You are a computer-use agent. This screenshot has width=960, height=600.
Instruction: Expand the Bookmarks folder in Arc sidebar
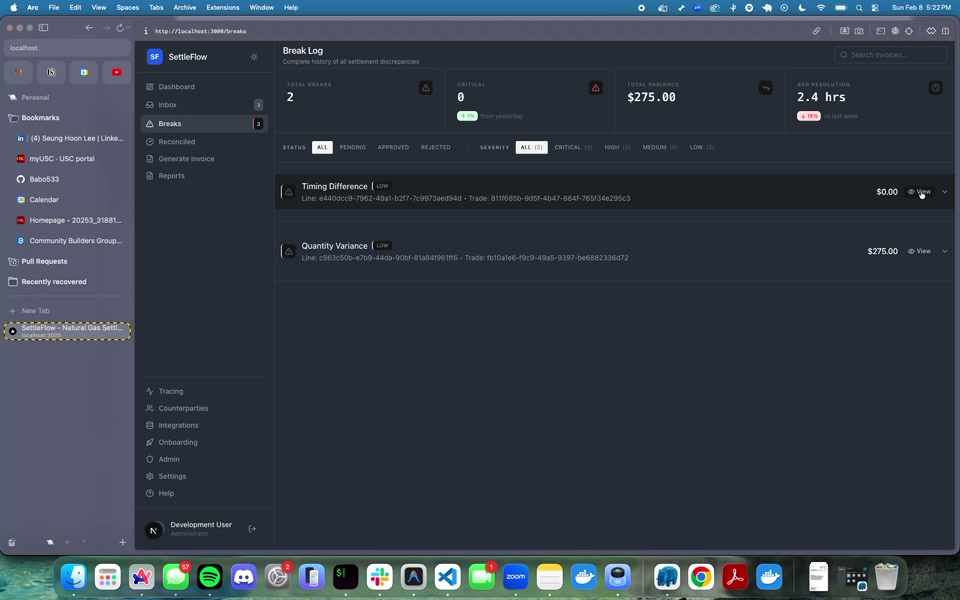40,118
